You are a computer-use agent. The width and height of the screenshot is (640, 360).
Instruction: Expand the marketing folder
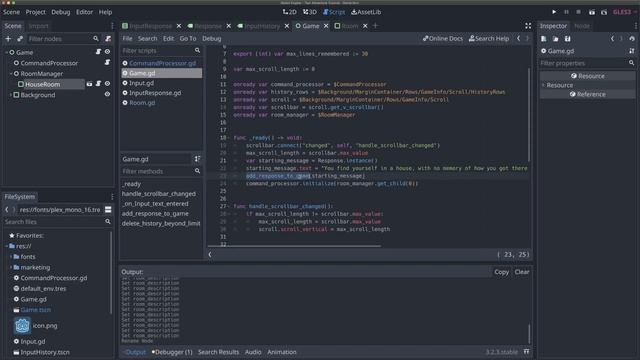pyautogui.click(x=11, y=267)
